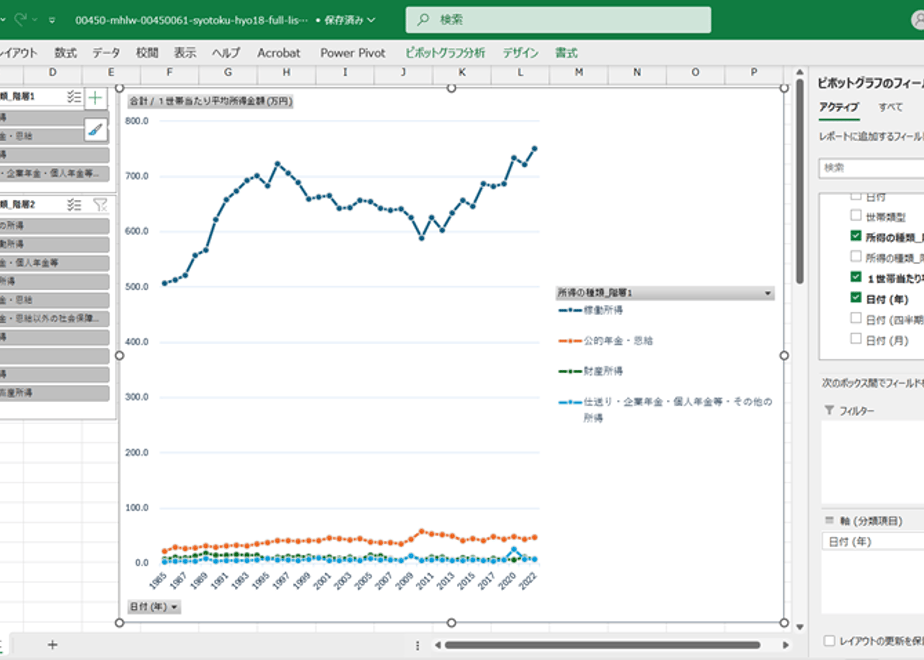Image resolution: width=924 pixels, height=660 pixels.
Task: Click the 検索 box in title bar
Action: coord(558,20)
